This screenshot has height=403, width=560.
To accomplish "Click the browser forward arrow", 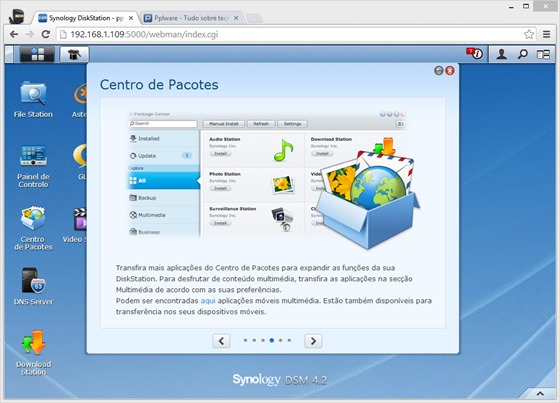I will pyautogui.click(x=30, y=34).
